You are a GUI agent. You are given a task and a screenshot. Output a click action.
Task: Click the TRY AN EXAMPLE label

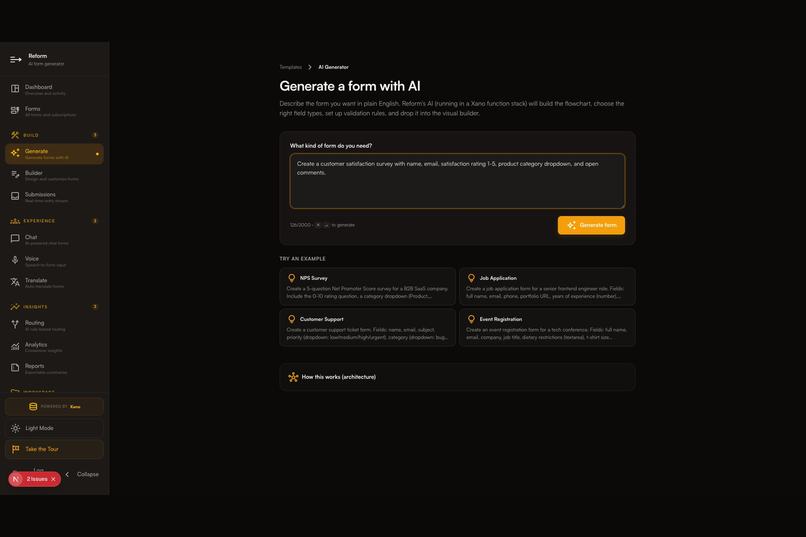click(302, 259)
